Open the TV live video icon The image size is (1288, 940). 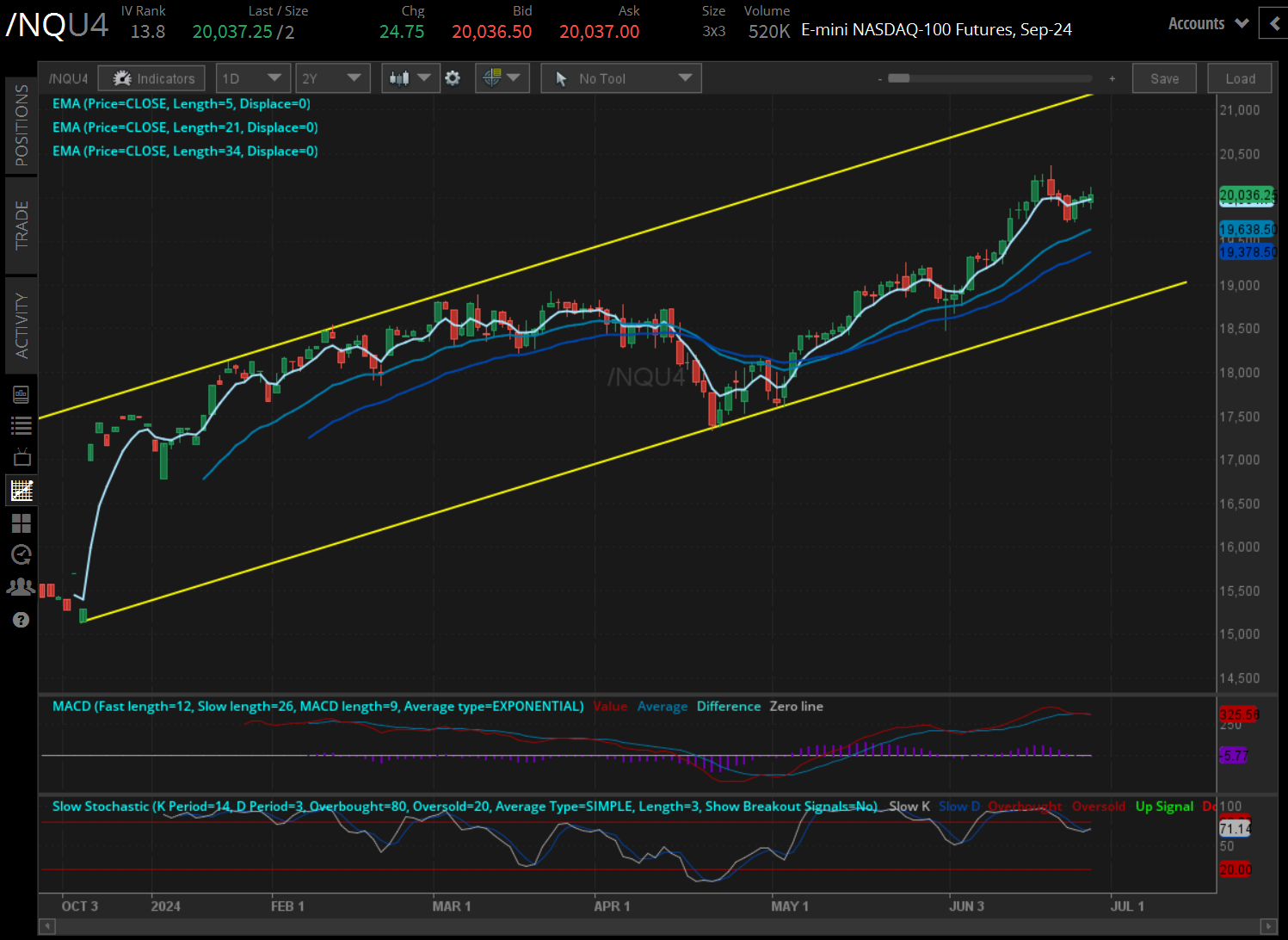pos(22,457)
